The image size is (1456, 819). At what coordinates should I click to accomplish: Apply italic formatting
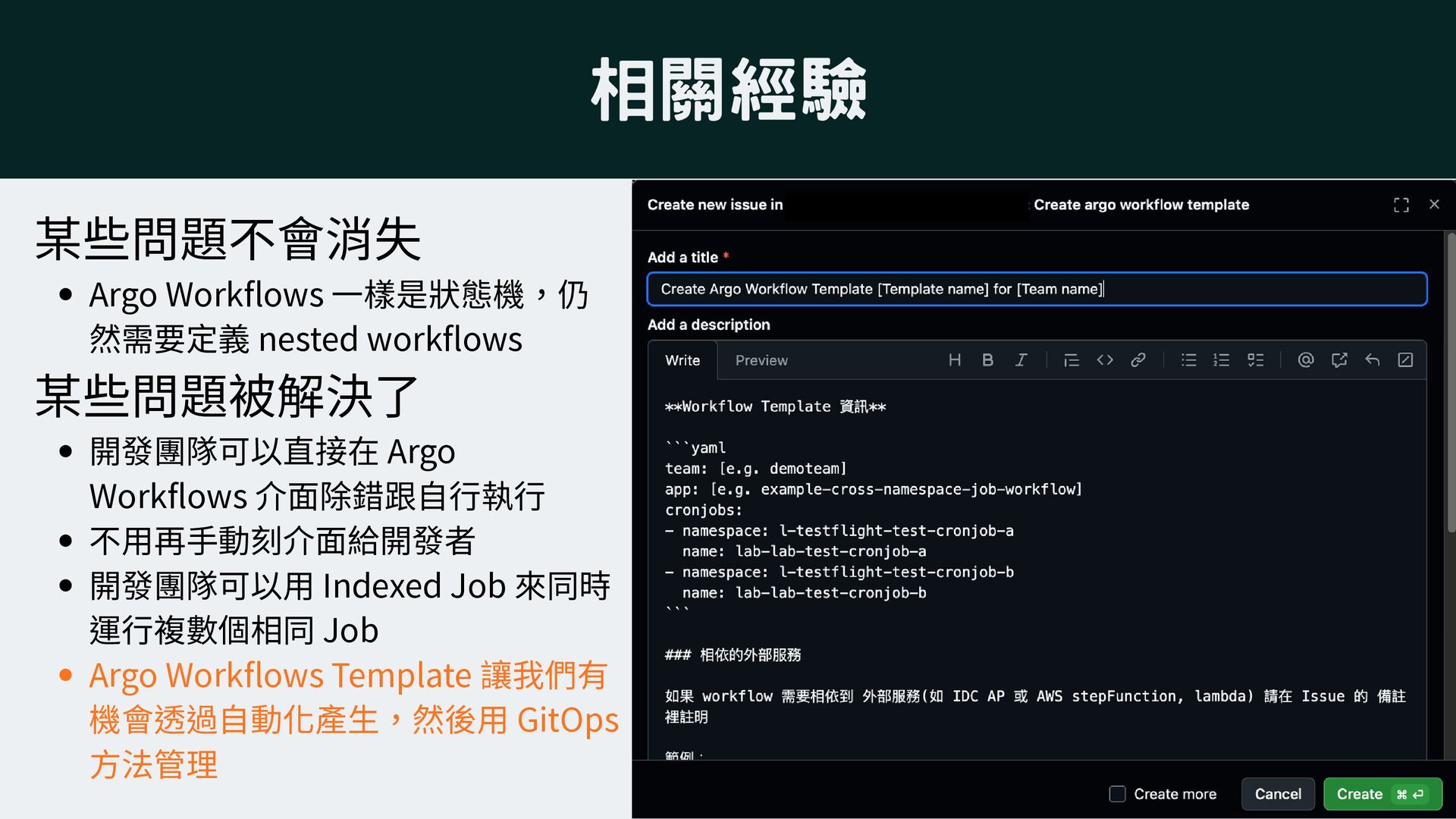point(1021,360)
